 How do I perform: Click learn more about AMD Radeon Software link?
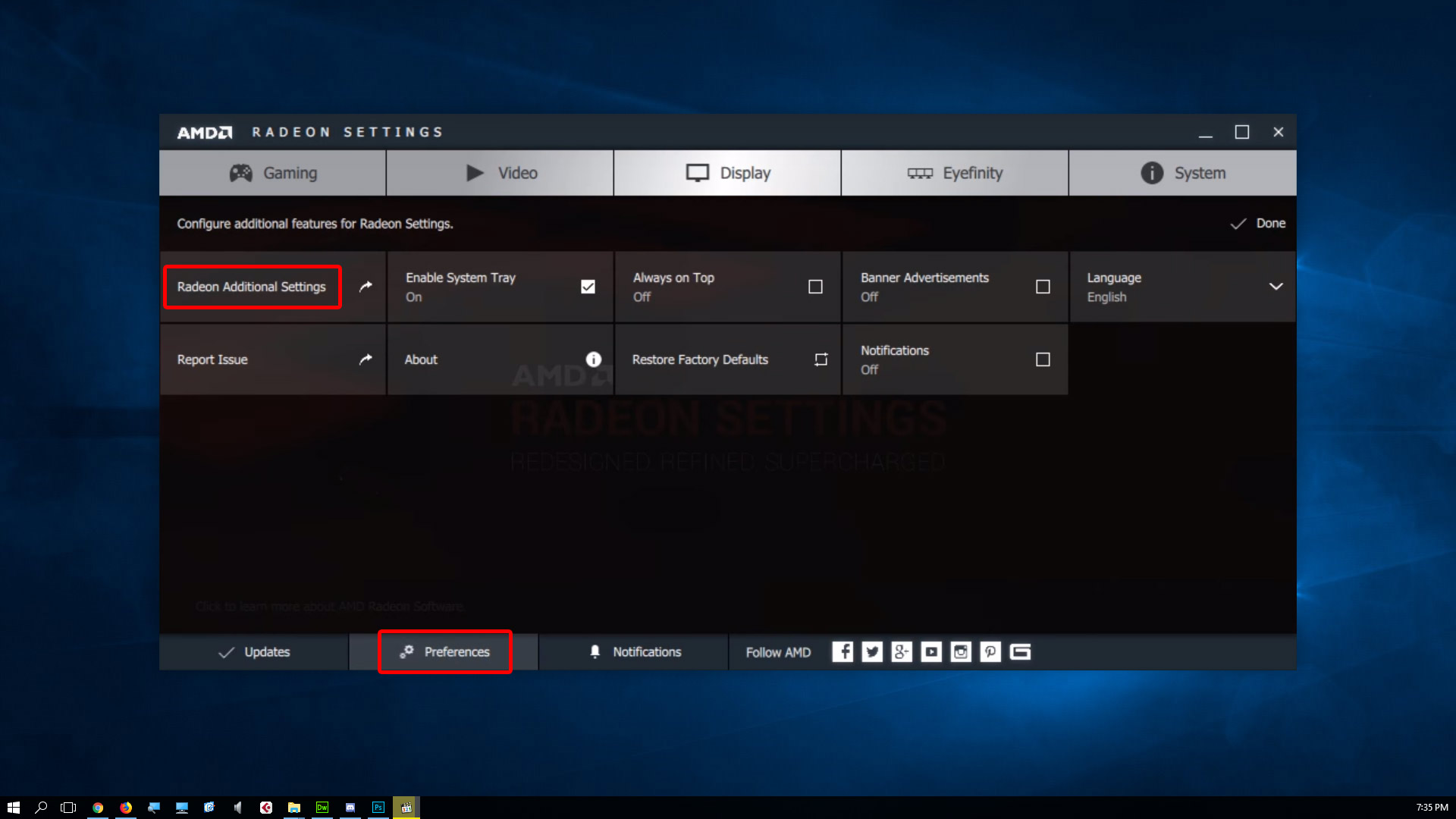click(330, 607)
